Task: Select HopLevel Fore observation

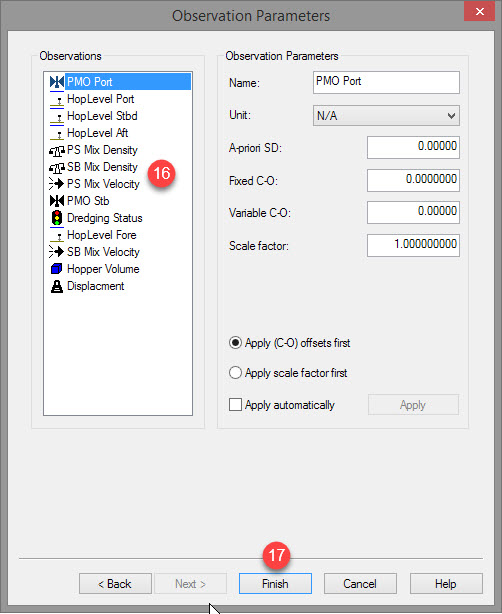Action: [102, 235]
